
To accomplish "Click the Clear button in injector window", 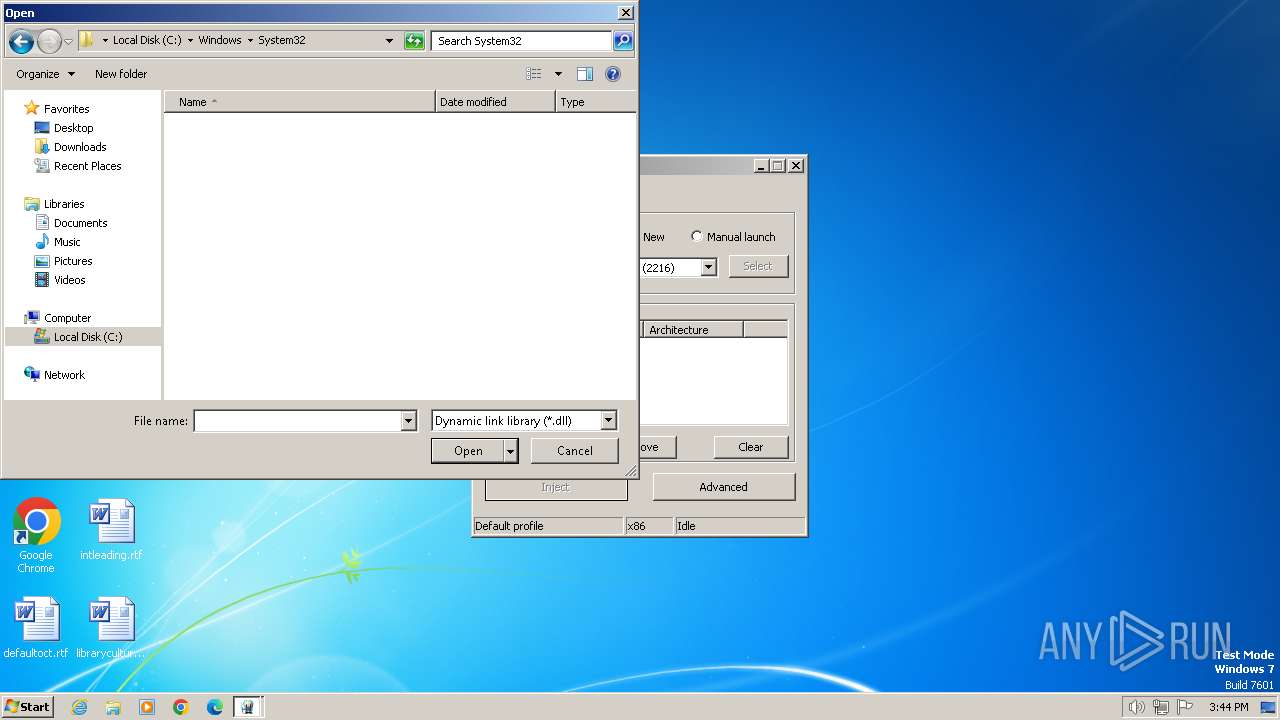I will click(751, 447).
